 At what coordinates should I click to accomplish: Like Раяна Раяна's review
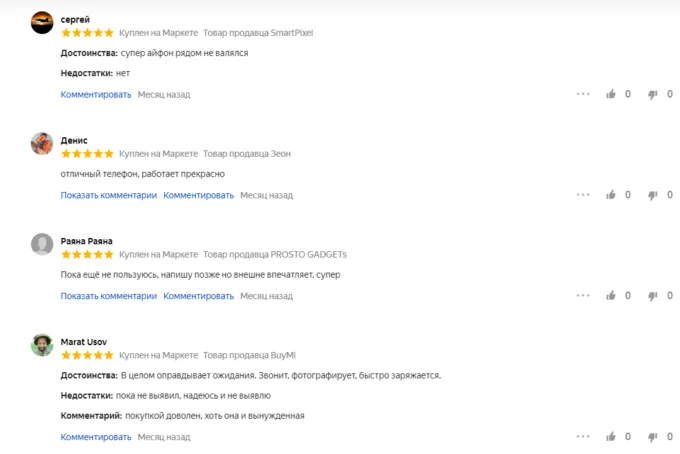pyautogui.click(x=611, y=296)
